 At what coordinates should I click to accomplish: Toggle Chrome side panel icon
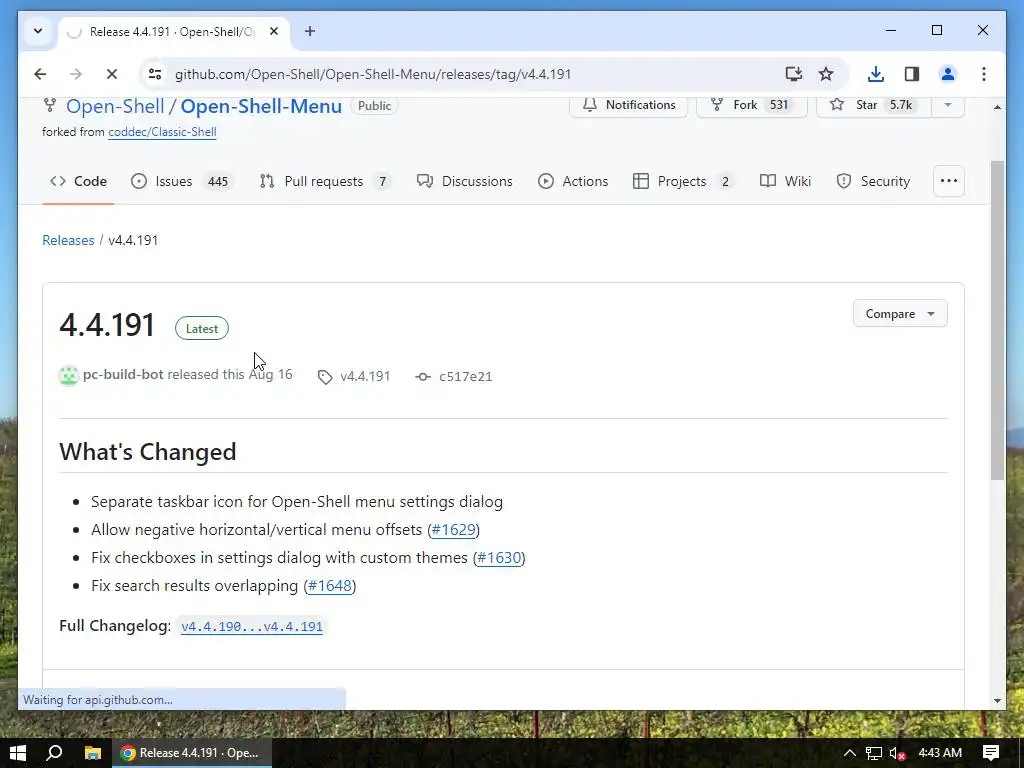click(x=912, y=74)
